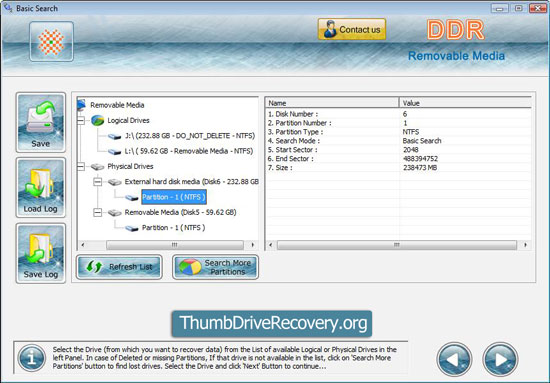This screenshot has height=383, width=550.
Task: Open the Contact us button
Action: (x=352, y=29)
